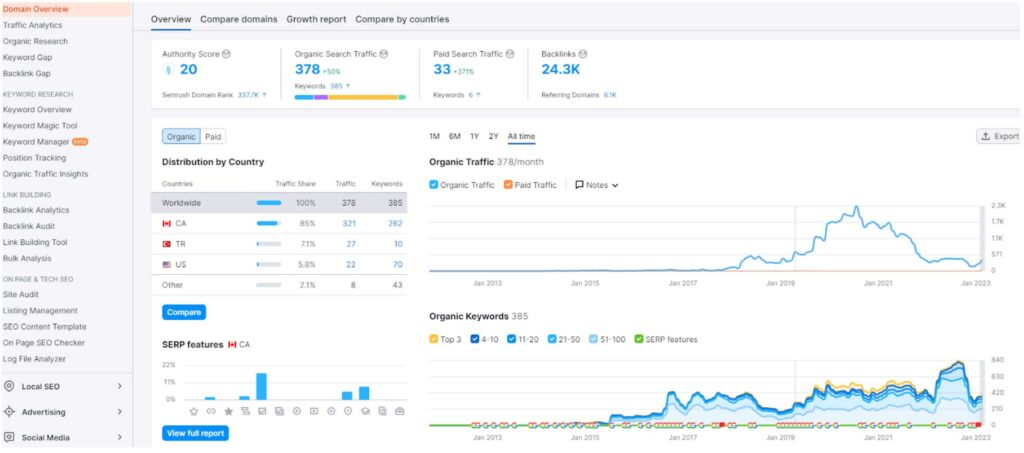Click the US flag in US country row
This screenshot has width=1024, height=453.
pos(167,264)
